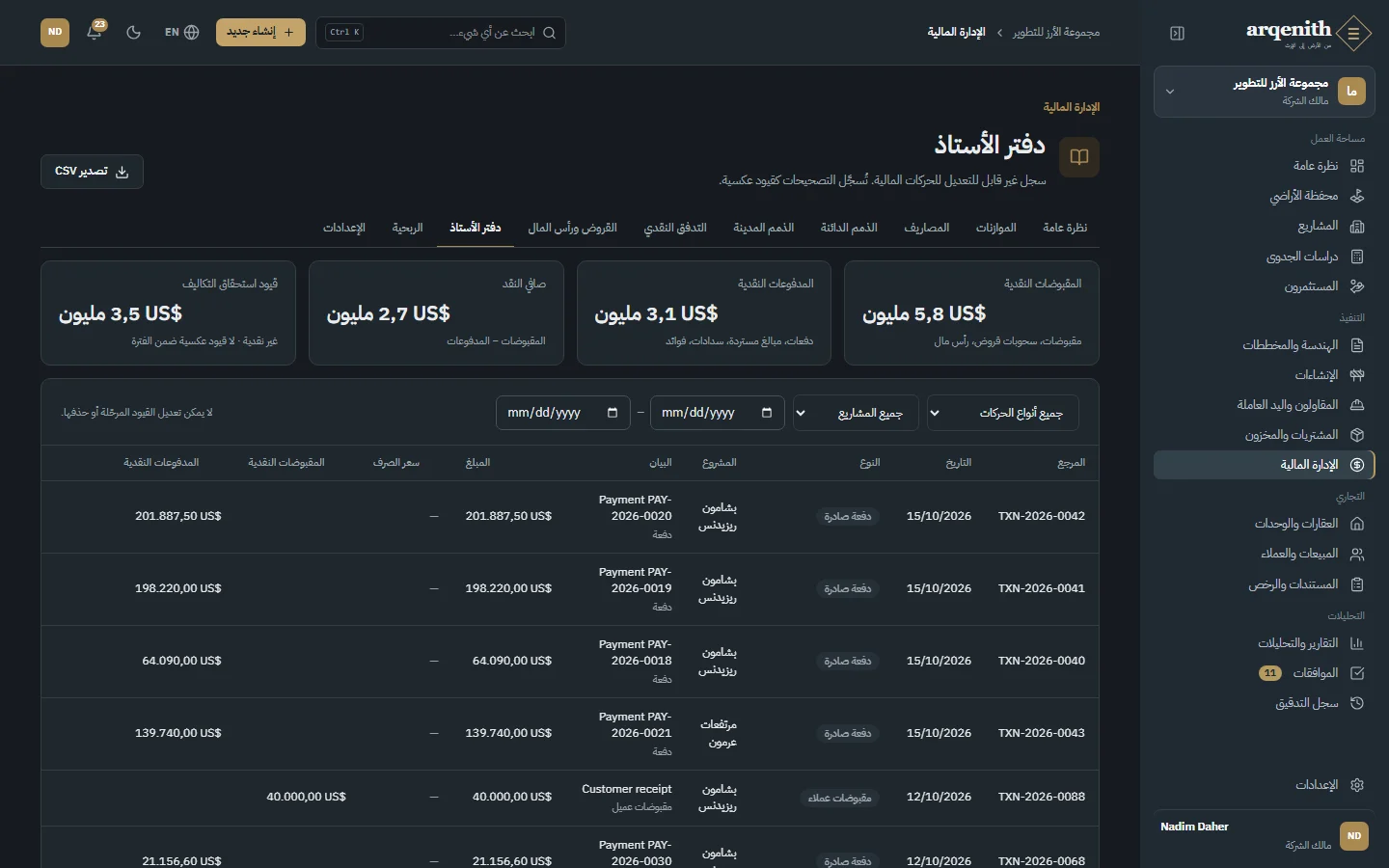Switch to الربحية tab

pos(408,228)
